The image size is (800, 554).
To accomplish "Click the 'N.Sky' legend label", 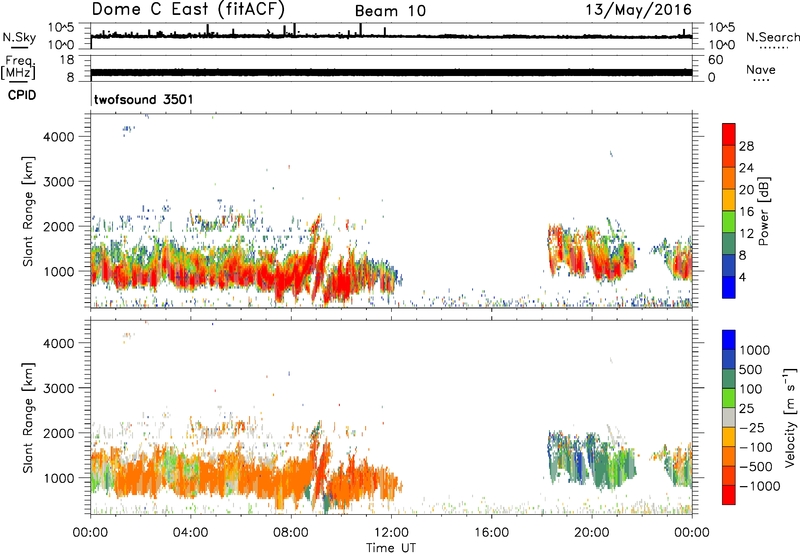I will [19, 37].
